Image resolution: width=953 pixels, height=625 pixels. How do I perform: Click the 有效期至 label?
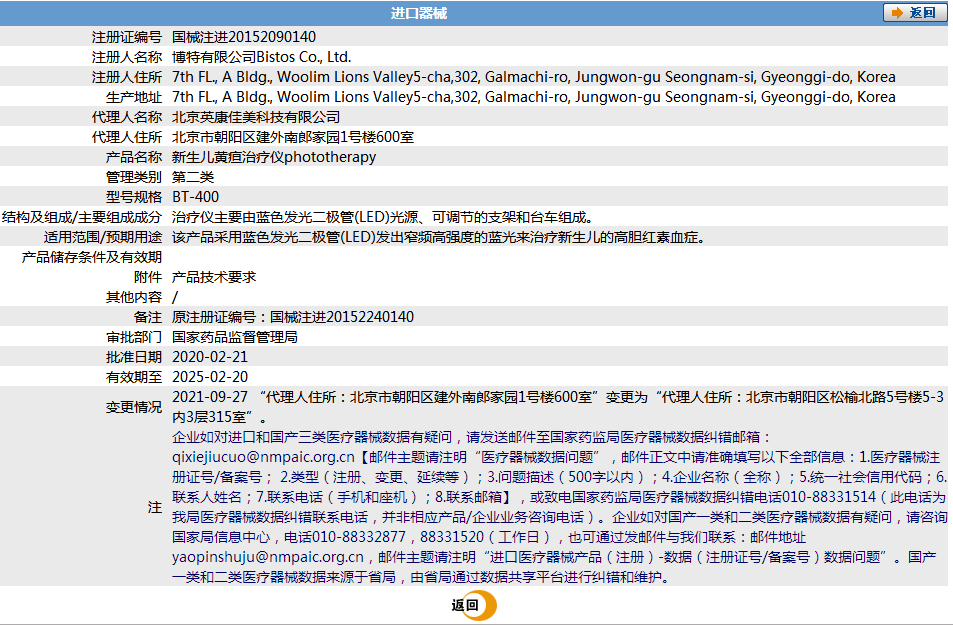coord(134,377)
